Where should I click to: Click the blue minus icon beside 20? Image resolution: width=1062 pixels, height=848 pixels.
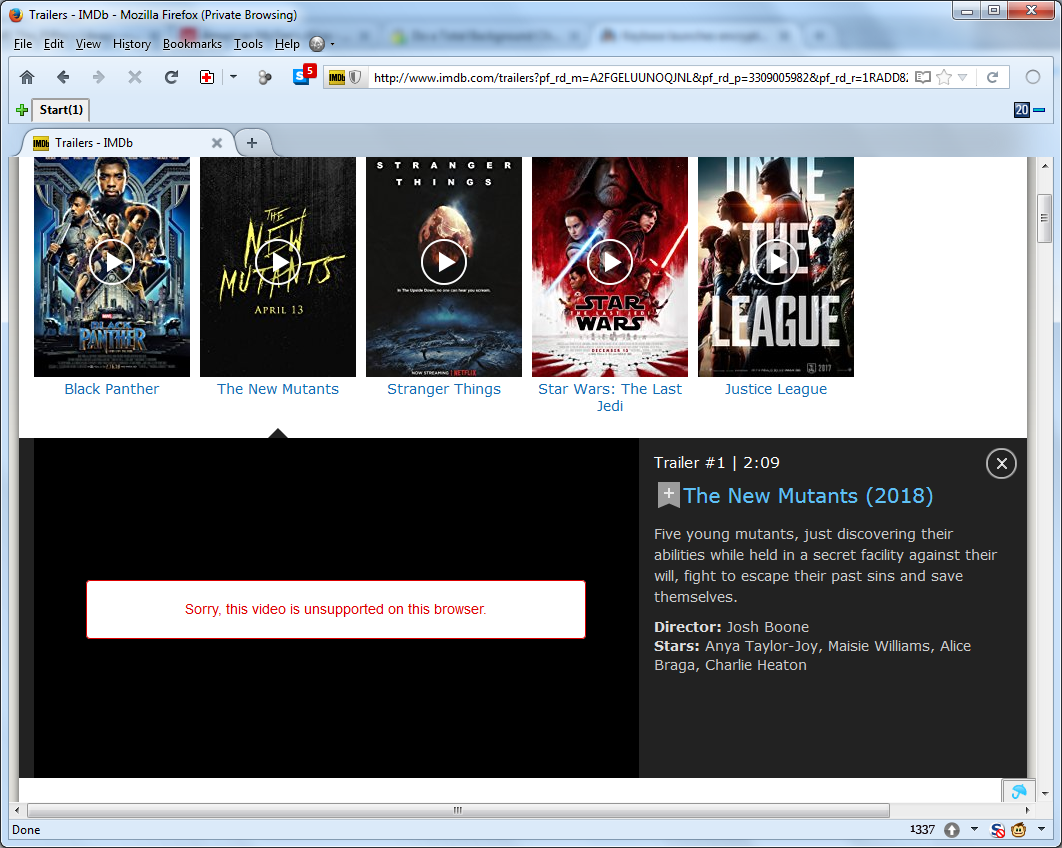(1039, 110)
